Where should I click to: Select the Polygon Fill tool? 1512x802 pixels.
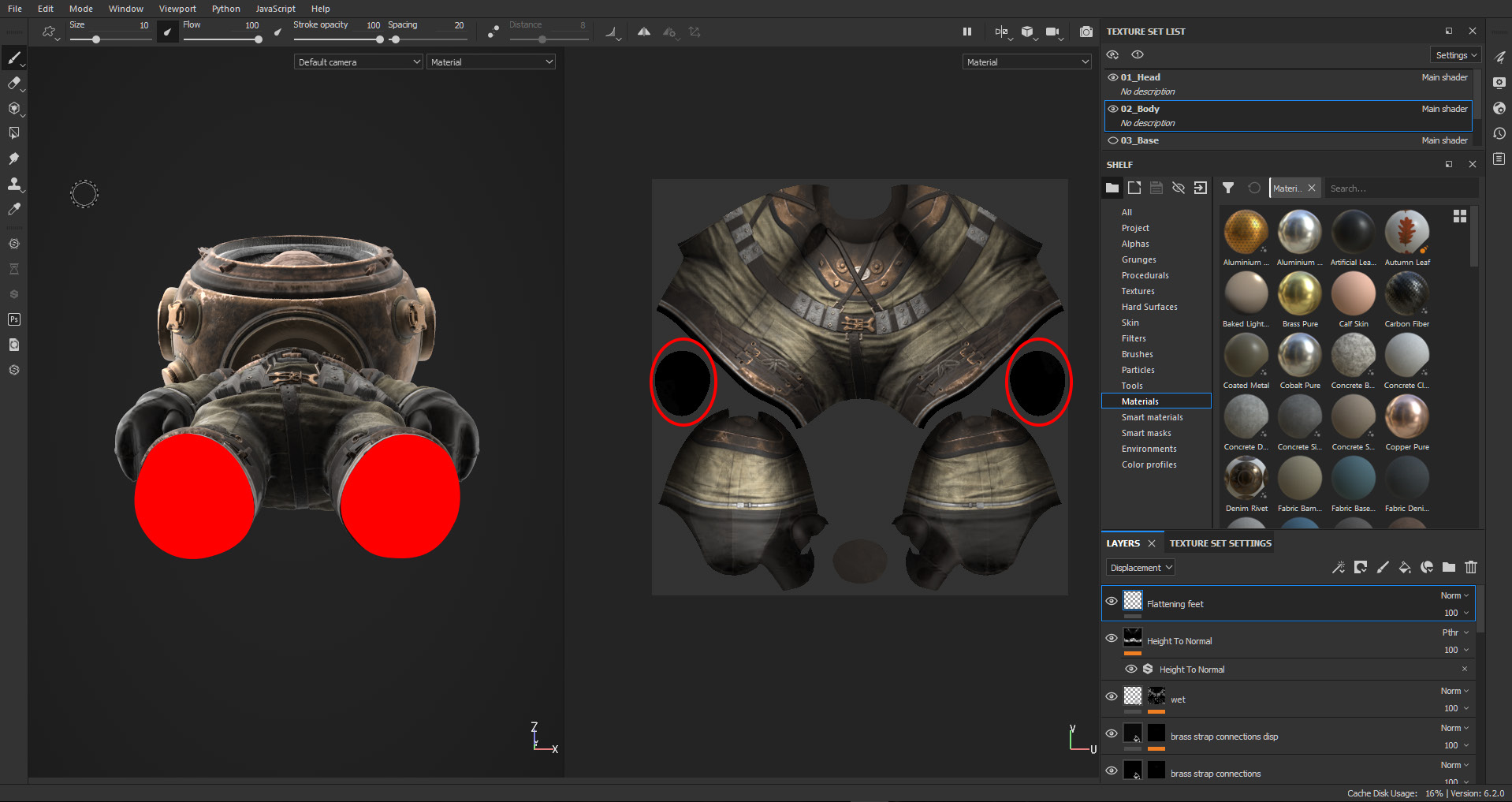tap(14, 133)
